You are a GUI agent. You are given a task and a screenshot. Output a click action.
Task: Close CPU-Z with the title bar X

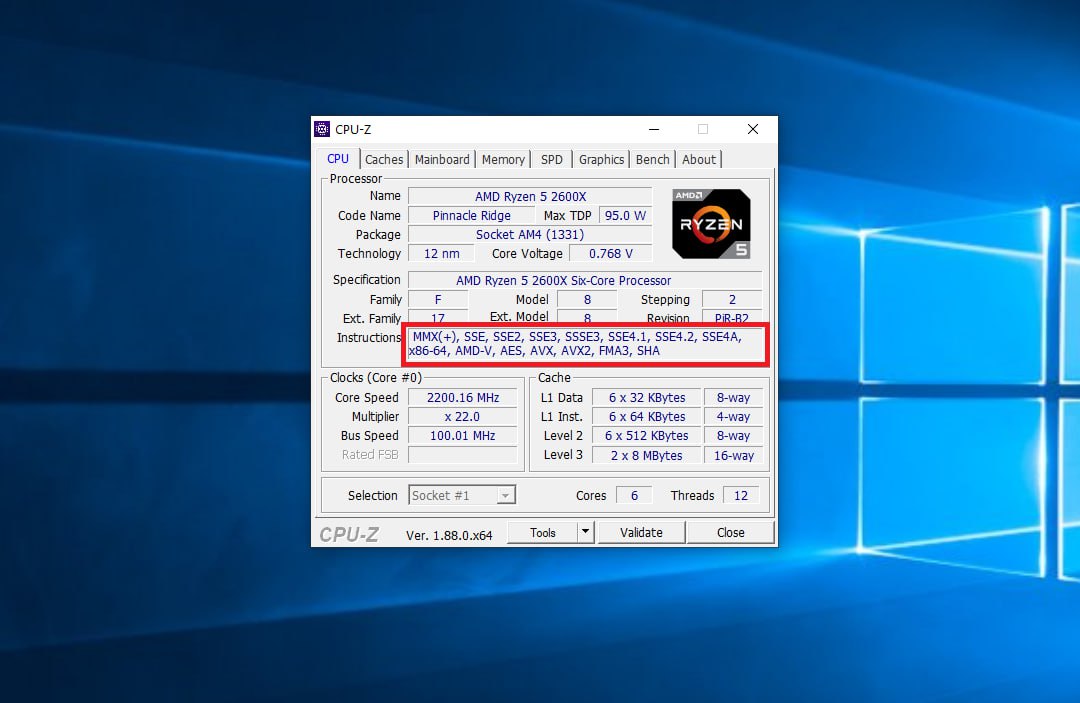click(x=753, y=129)
